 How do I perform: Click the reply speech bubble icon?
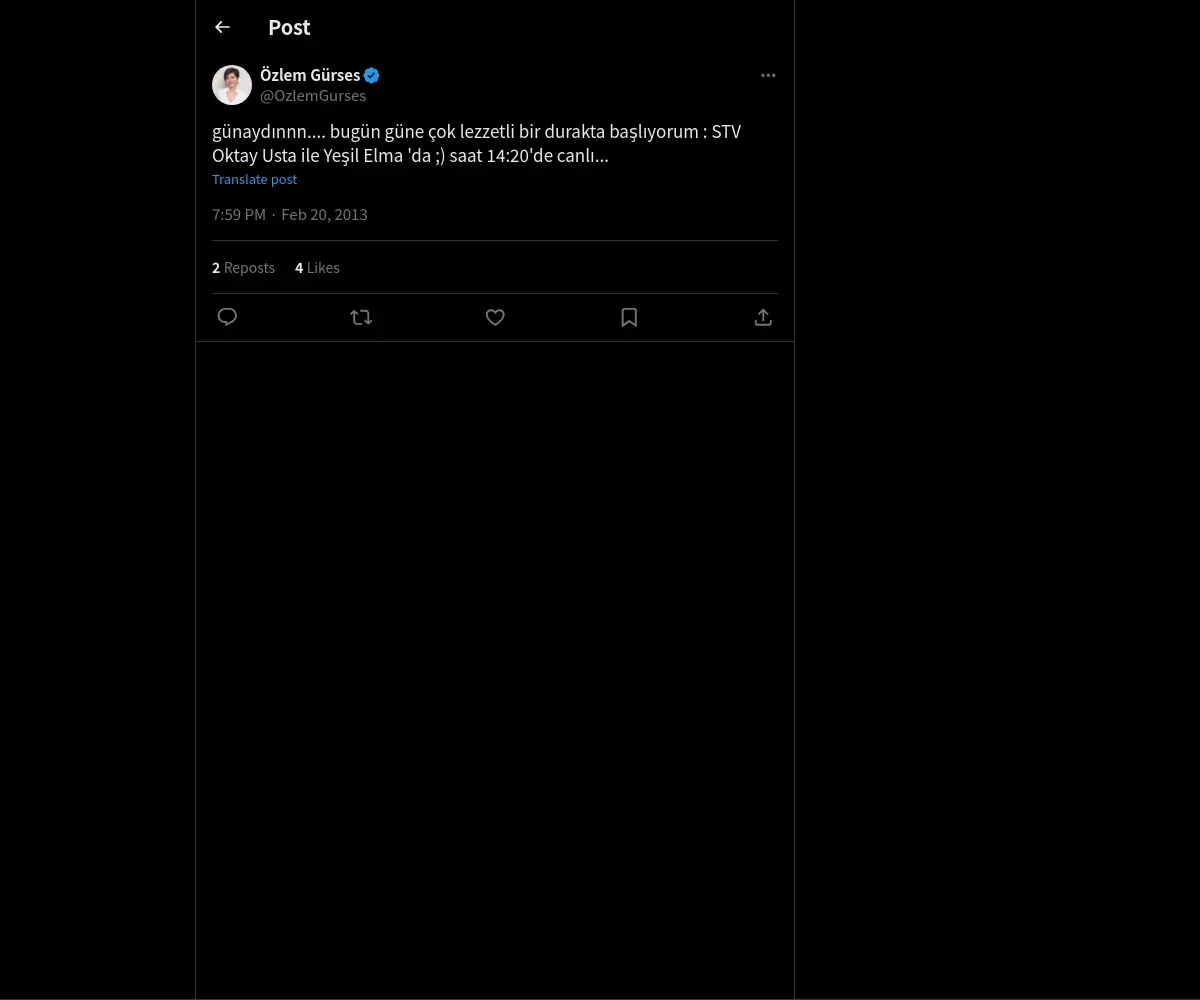227,317
